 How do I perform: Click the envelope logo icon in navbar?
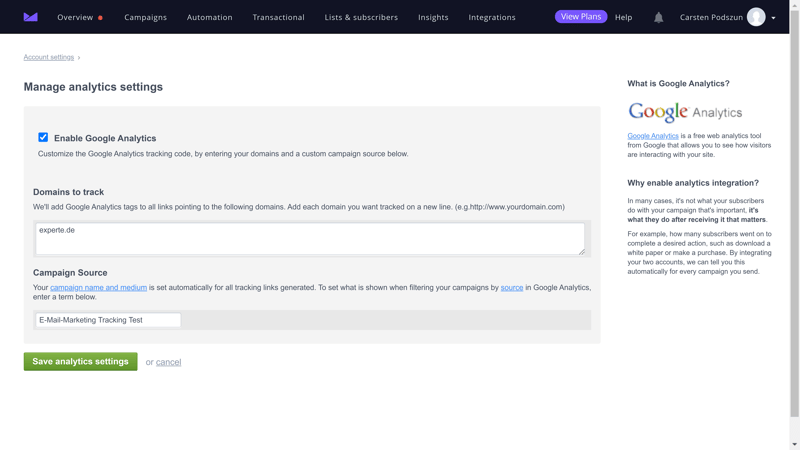coord(31,17)
